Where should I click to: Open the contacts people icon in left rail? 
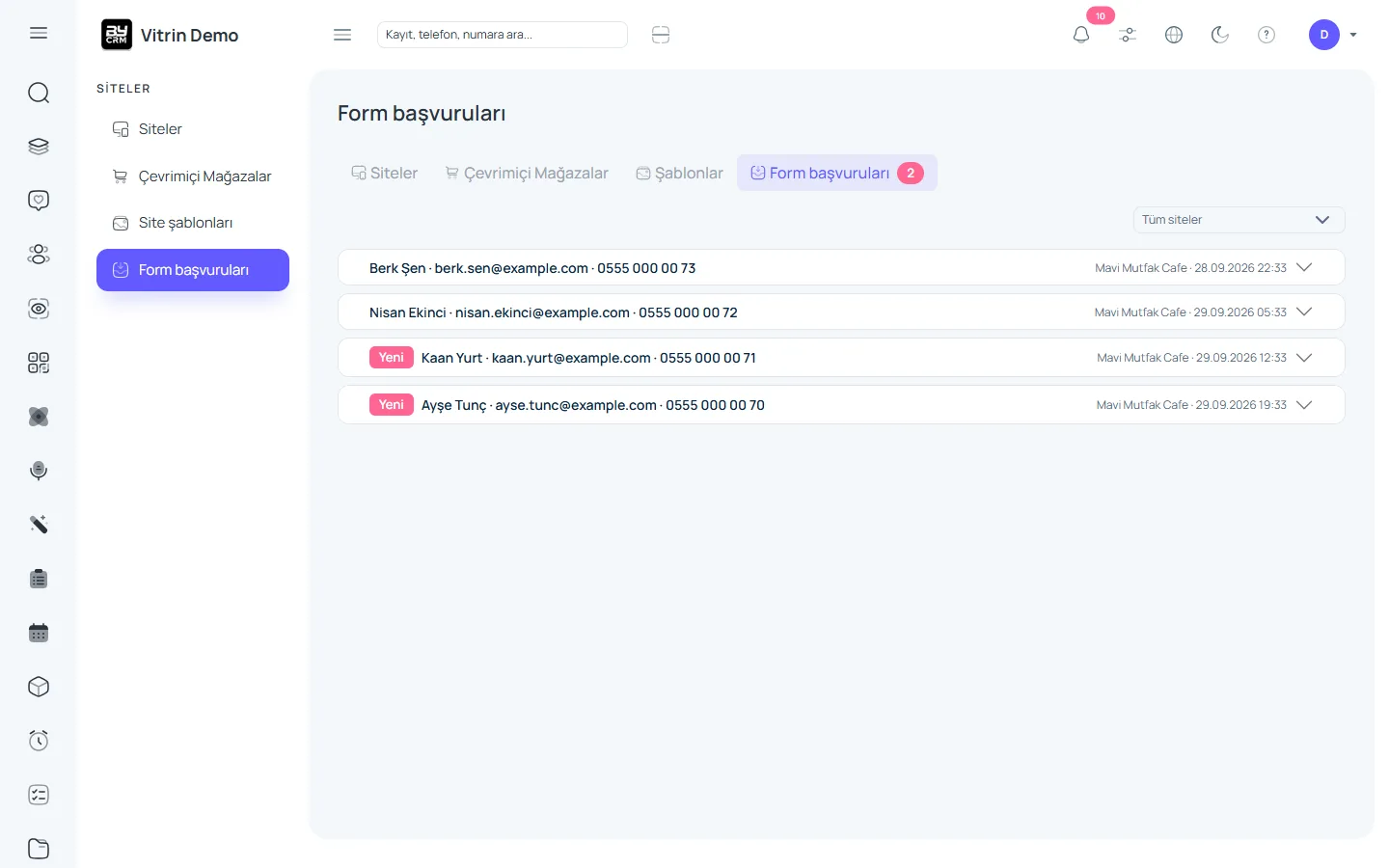[39, 255]
